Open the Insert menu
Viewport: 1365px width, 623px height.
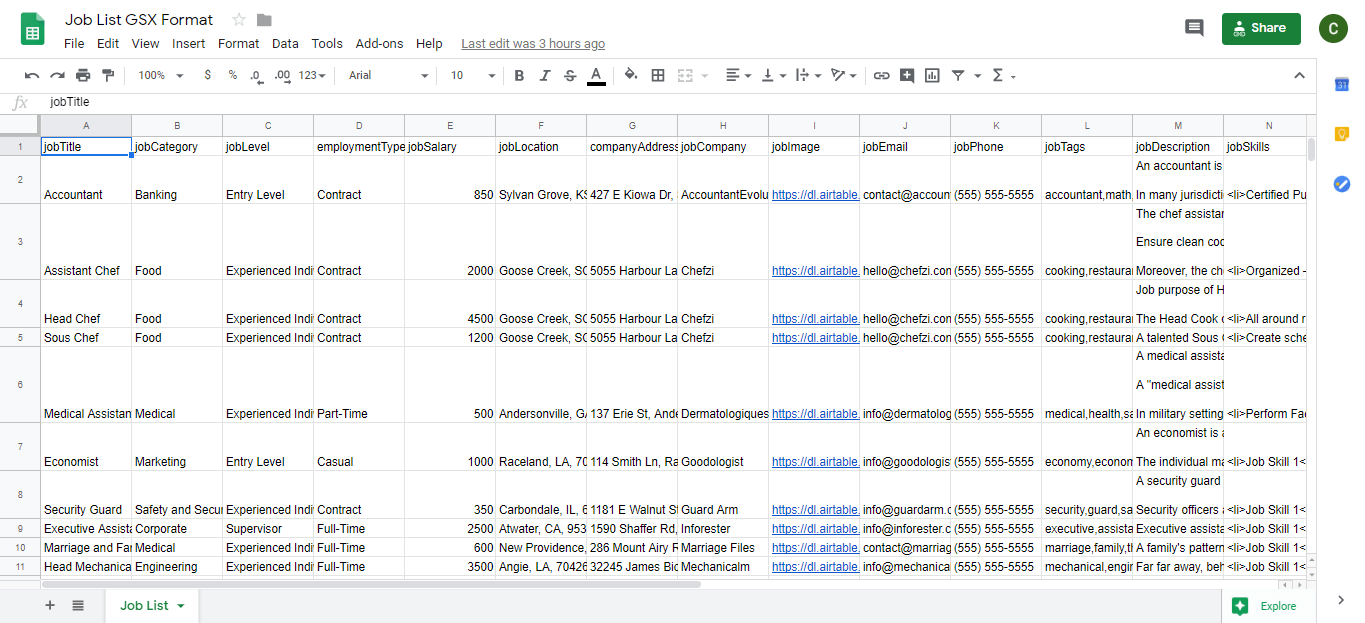(189, 43)
